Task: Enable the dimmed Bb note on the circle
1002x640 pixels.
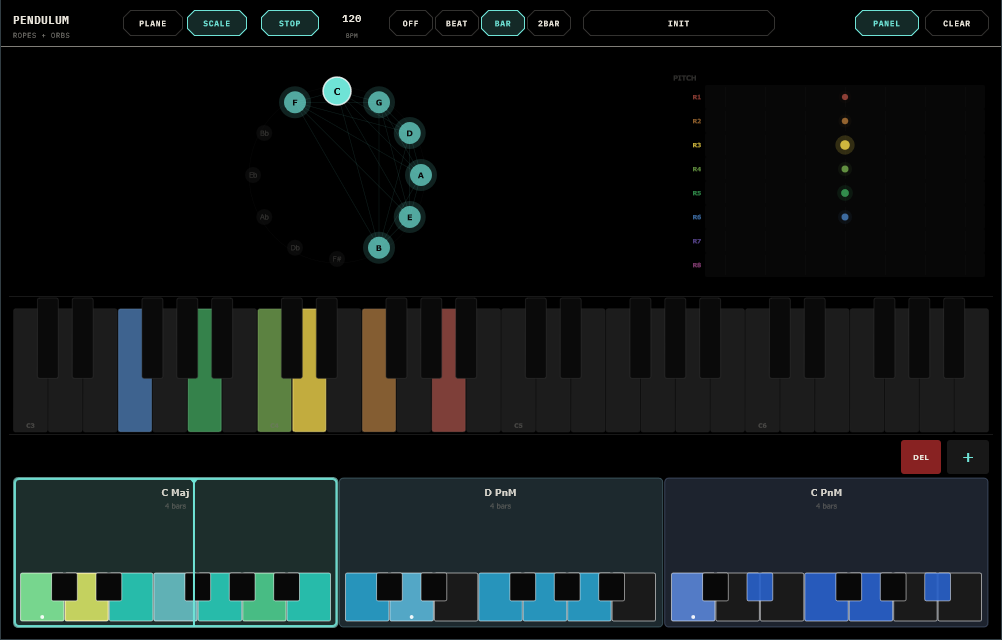Action: click(264, 133)
